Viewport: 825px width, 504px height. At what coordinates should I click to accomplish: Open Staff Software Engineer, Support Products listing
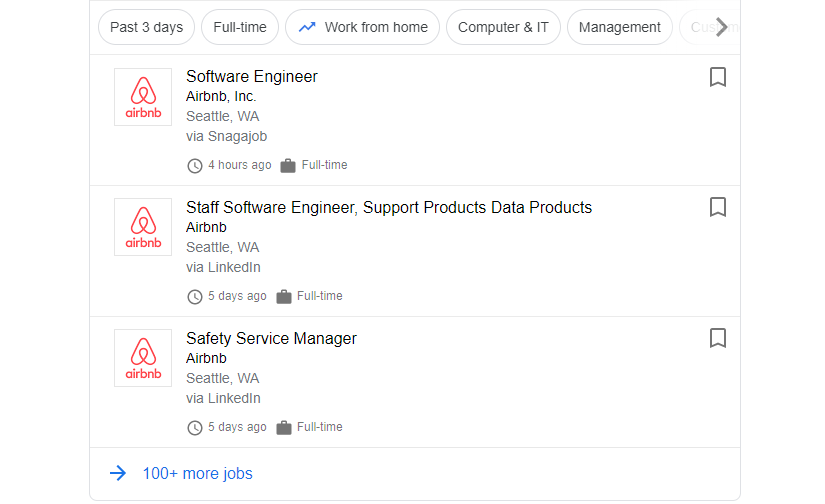[389, 208]
